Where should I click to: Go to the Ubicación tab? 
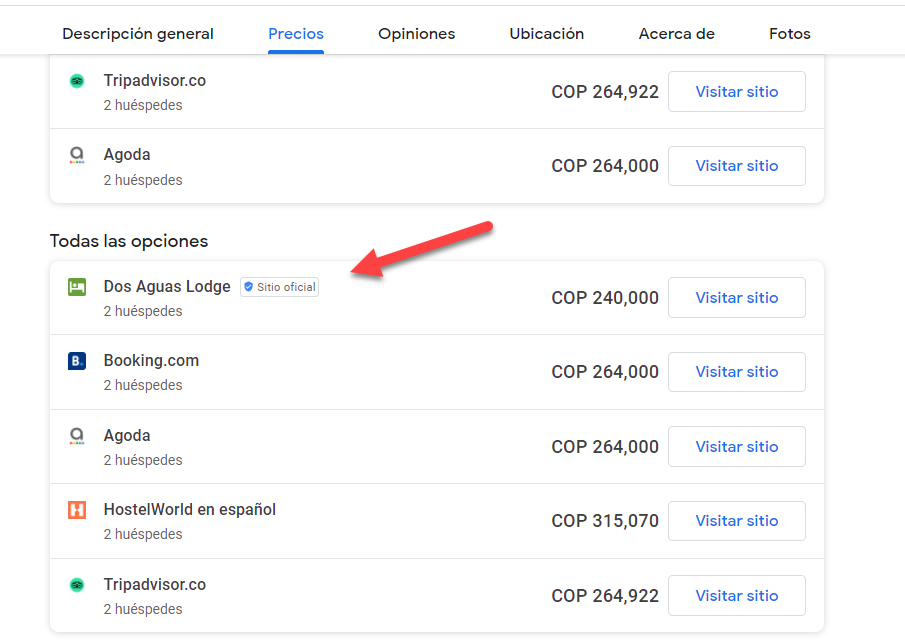547,33
